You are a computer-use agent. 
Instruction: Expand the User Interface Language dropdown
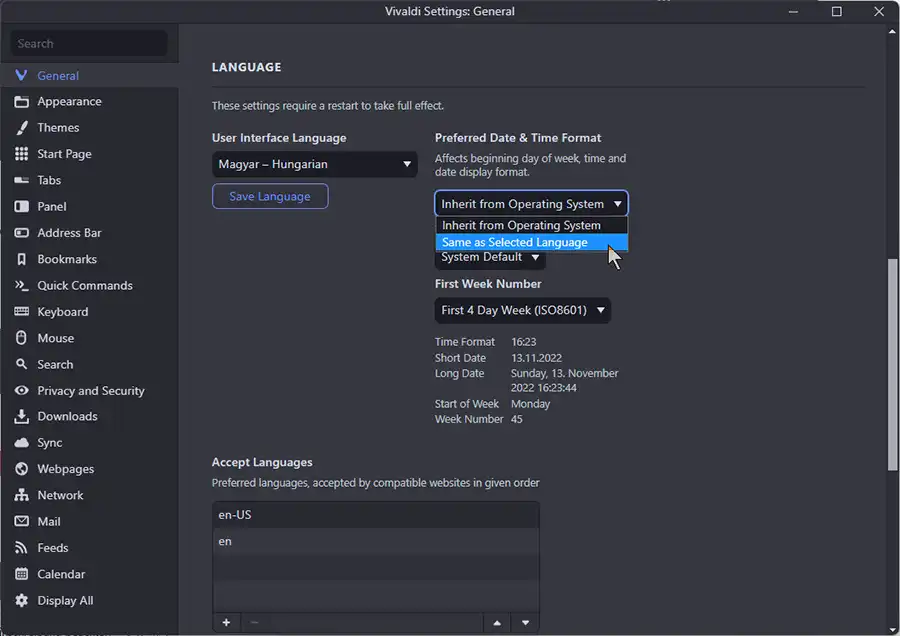314,164
